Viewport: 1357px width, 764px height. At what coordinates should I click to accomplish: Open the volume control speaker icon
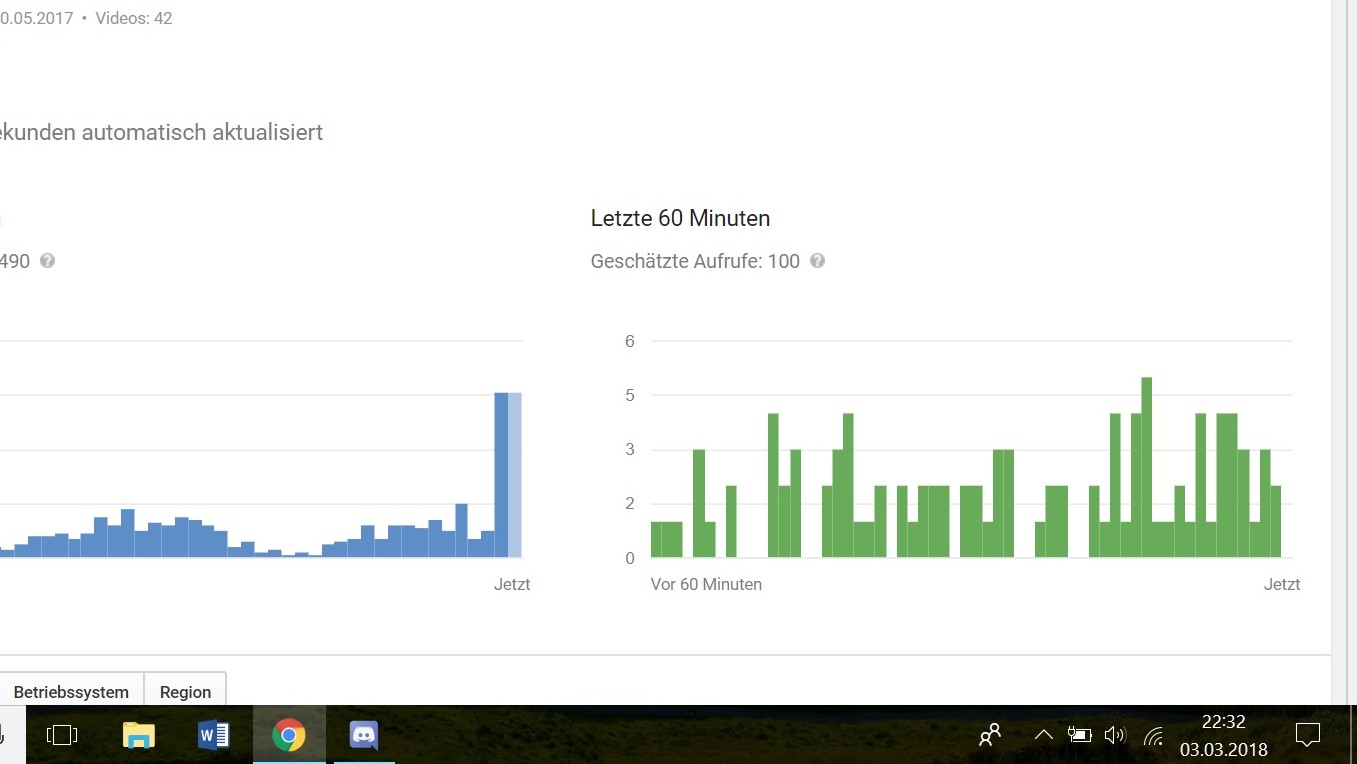point(1115,736)
